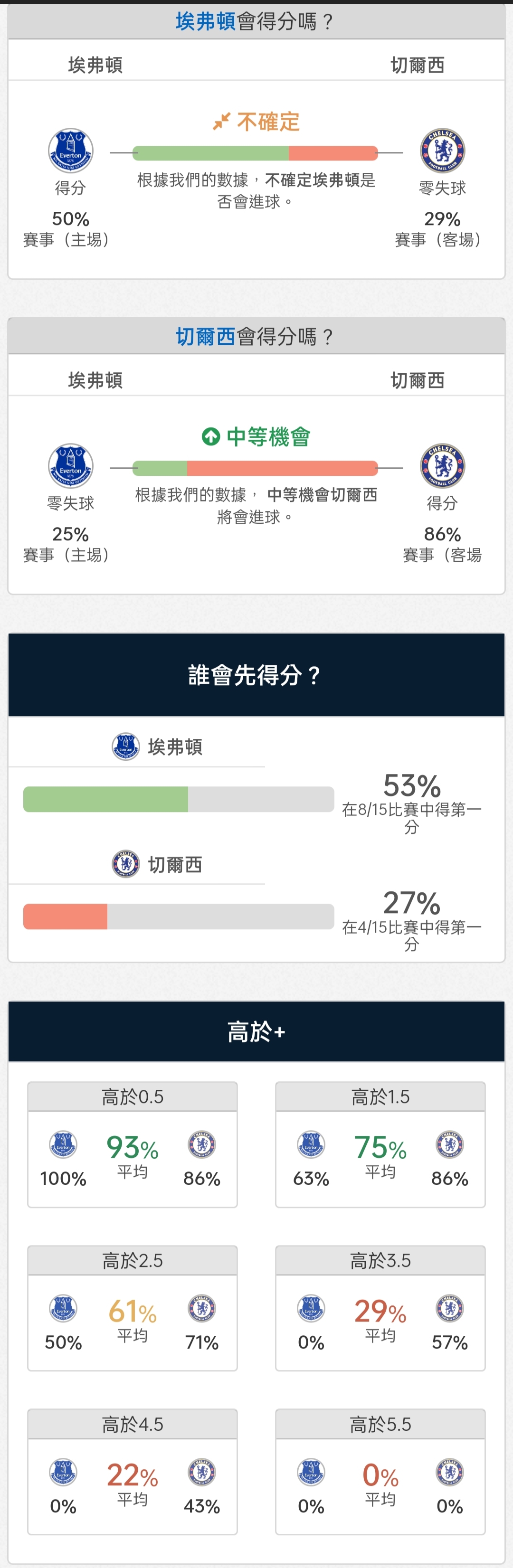Click Chelsea crest in 高於3.5 card
Screen dimensions: 513x1568
(450, 1309)
